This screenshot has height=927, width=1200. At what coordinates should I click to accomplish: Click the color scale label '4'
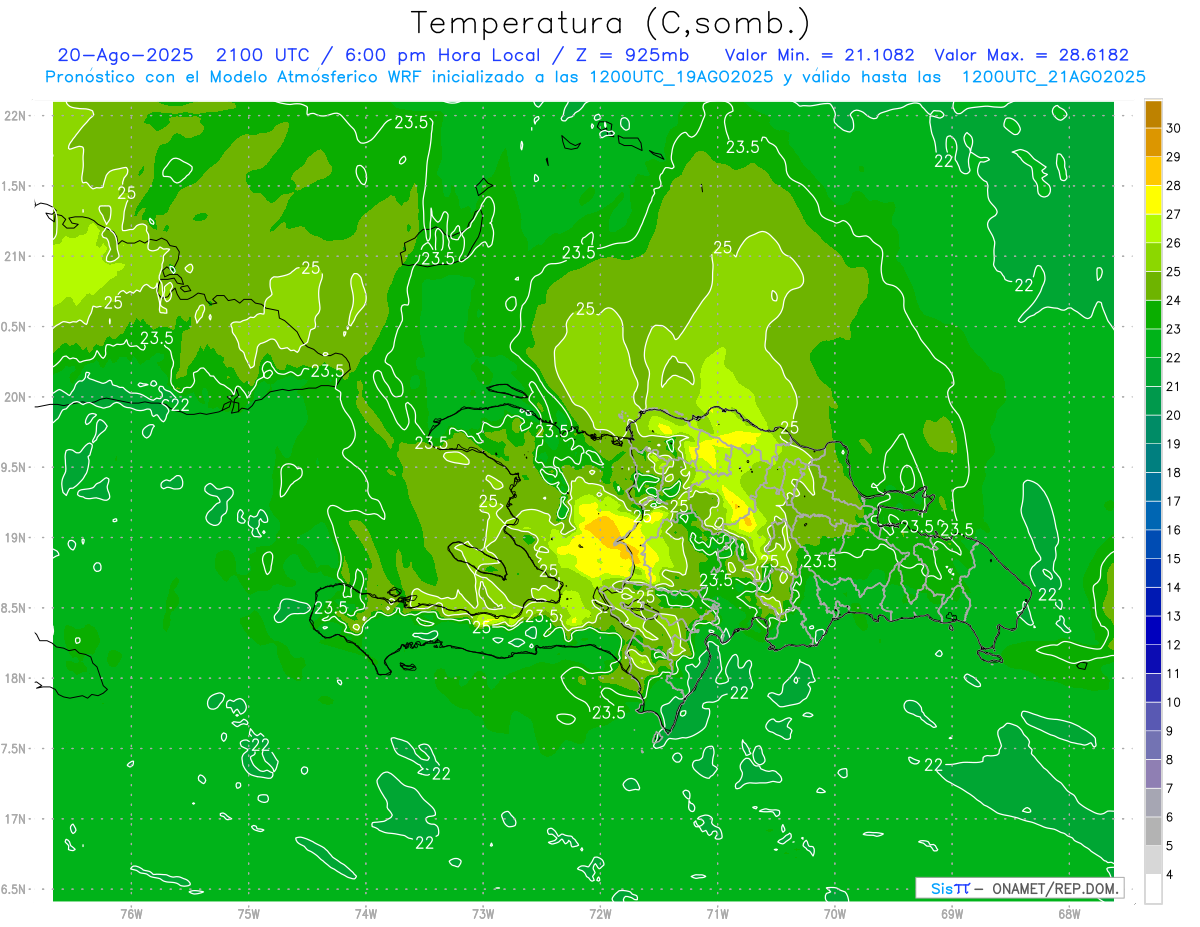click(x=1170, y=874)
